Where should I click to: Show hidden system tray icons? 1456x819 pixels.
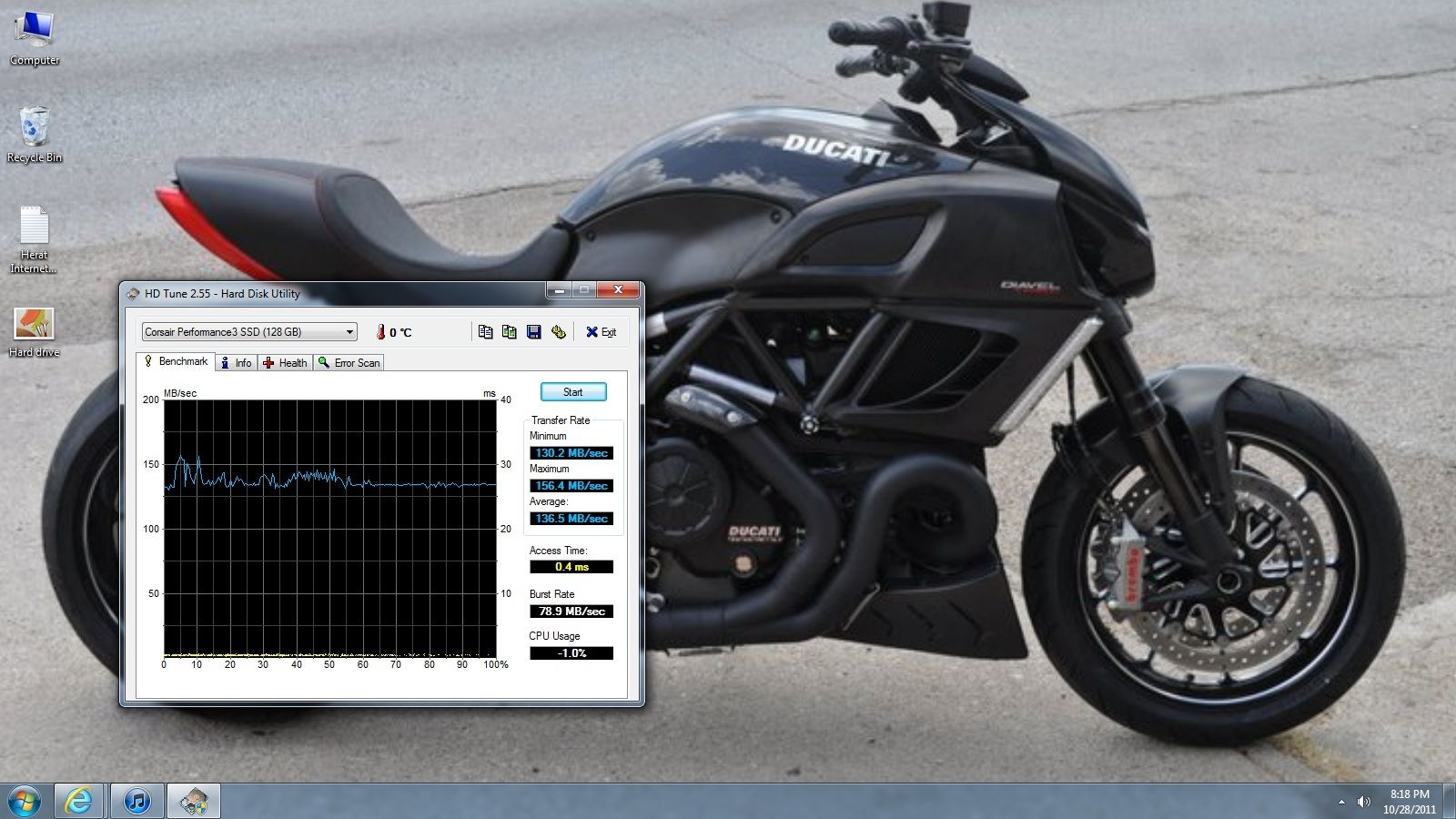[x=1341, y=802]
